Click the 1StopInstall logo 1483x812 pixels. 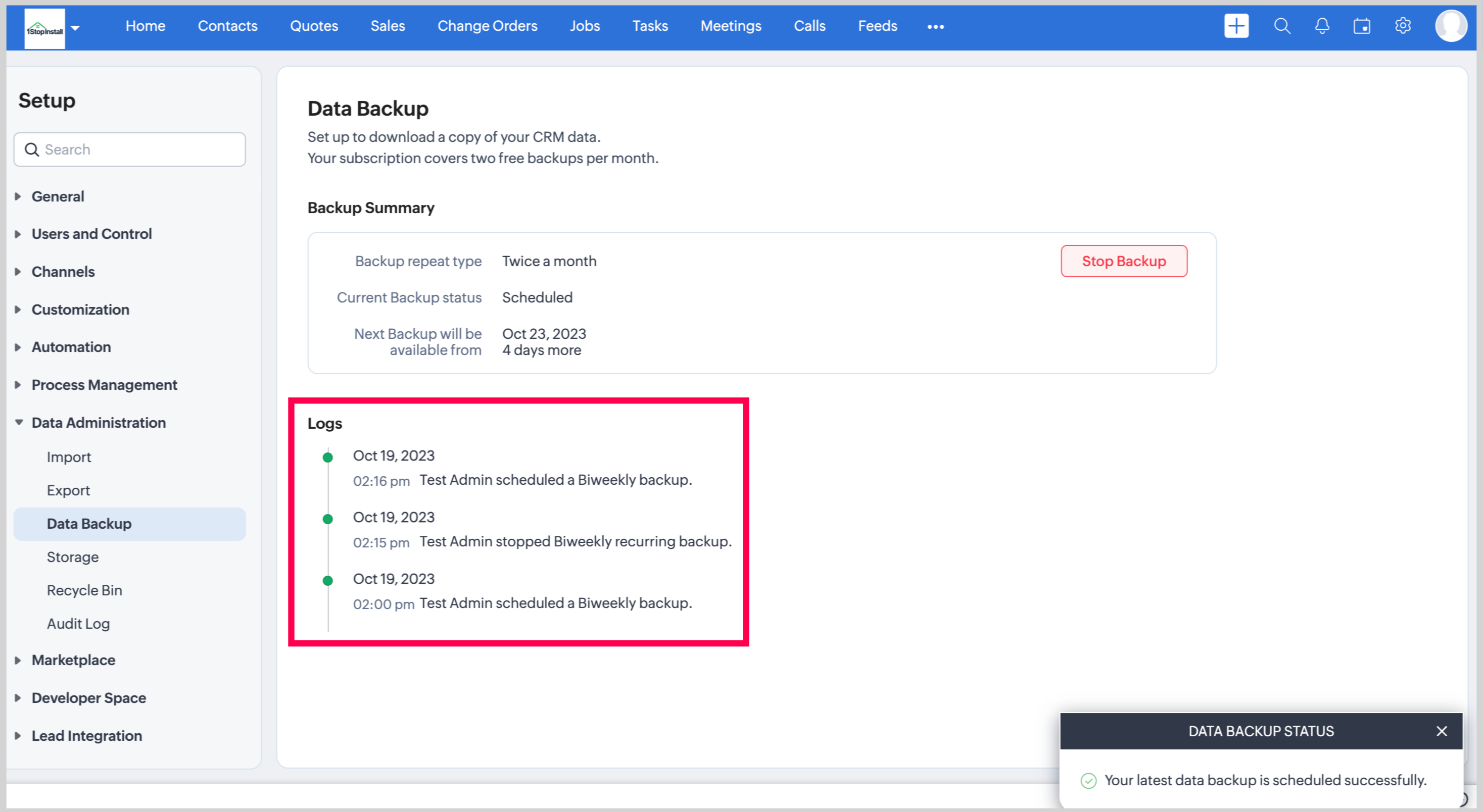44,29
